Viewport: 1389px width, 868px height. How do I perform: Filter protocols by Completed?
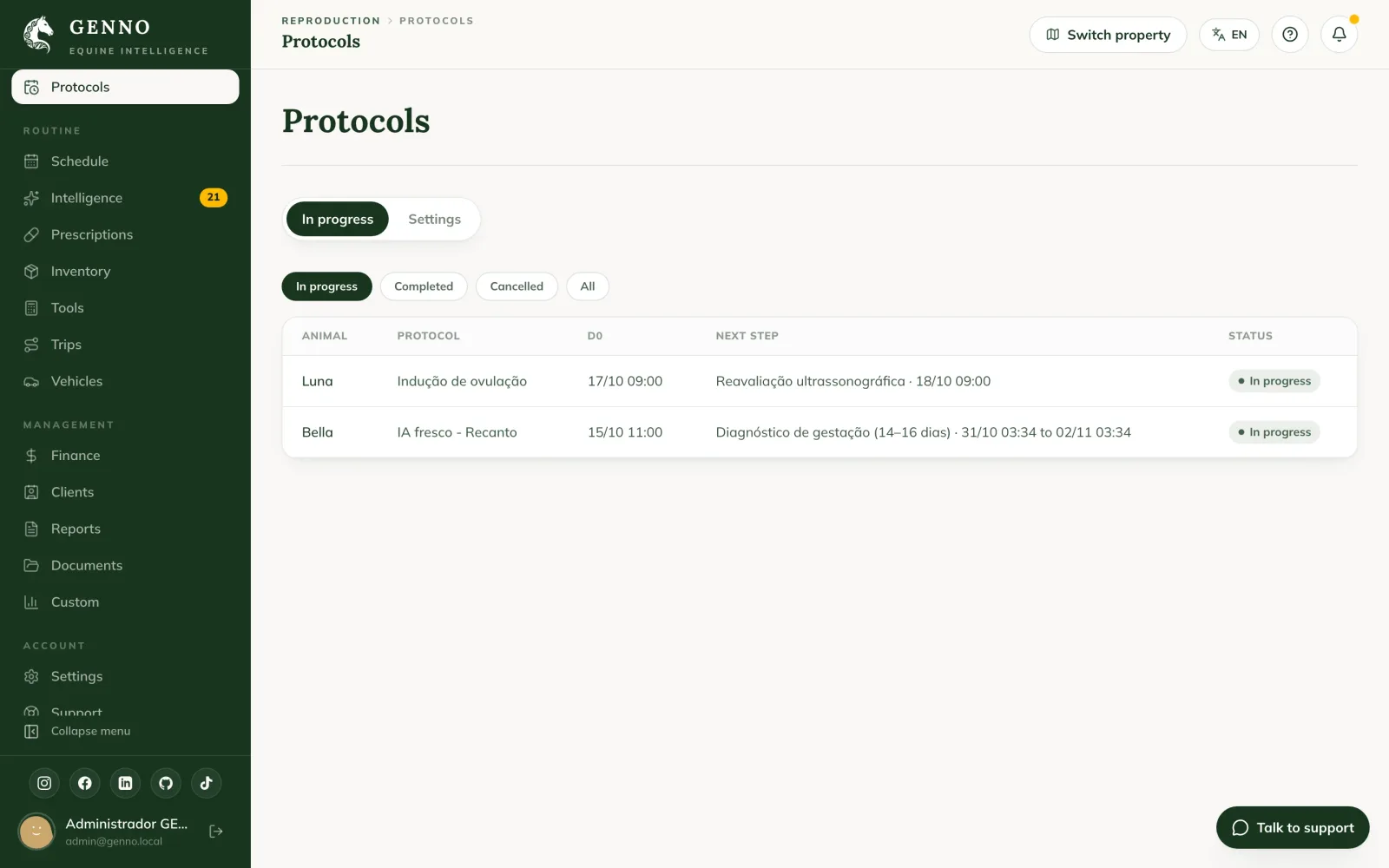point(424,286)
